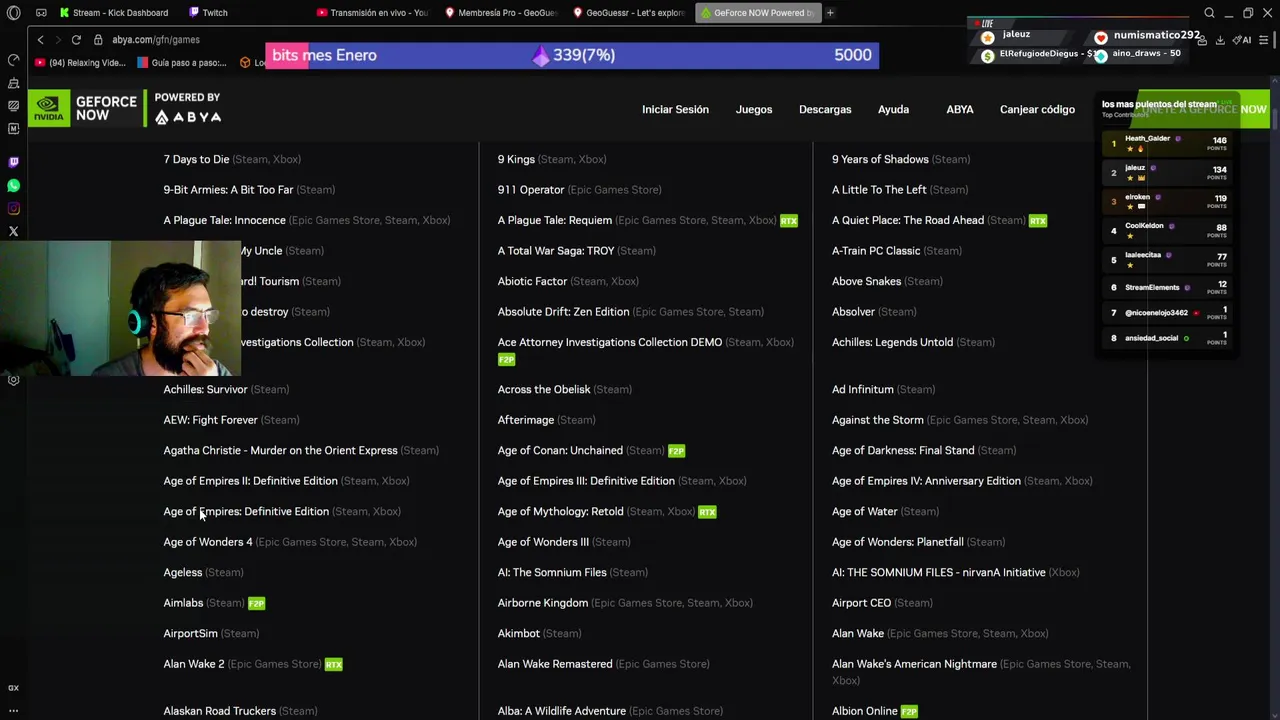Image resolution: width=1280 pixels, height=720 pixels.
Task: Open Guía paso a paso bookmark
Action: click(x=182, y=63)
